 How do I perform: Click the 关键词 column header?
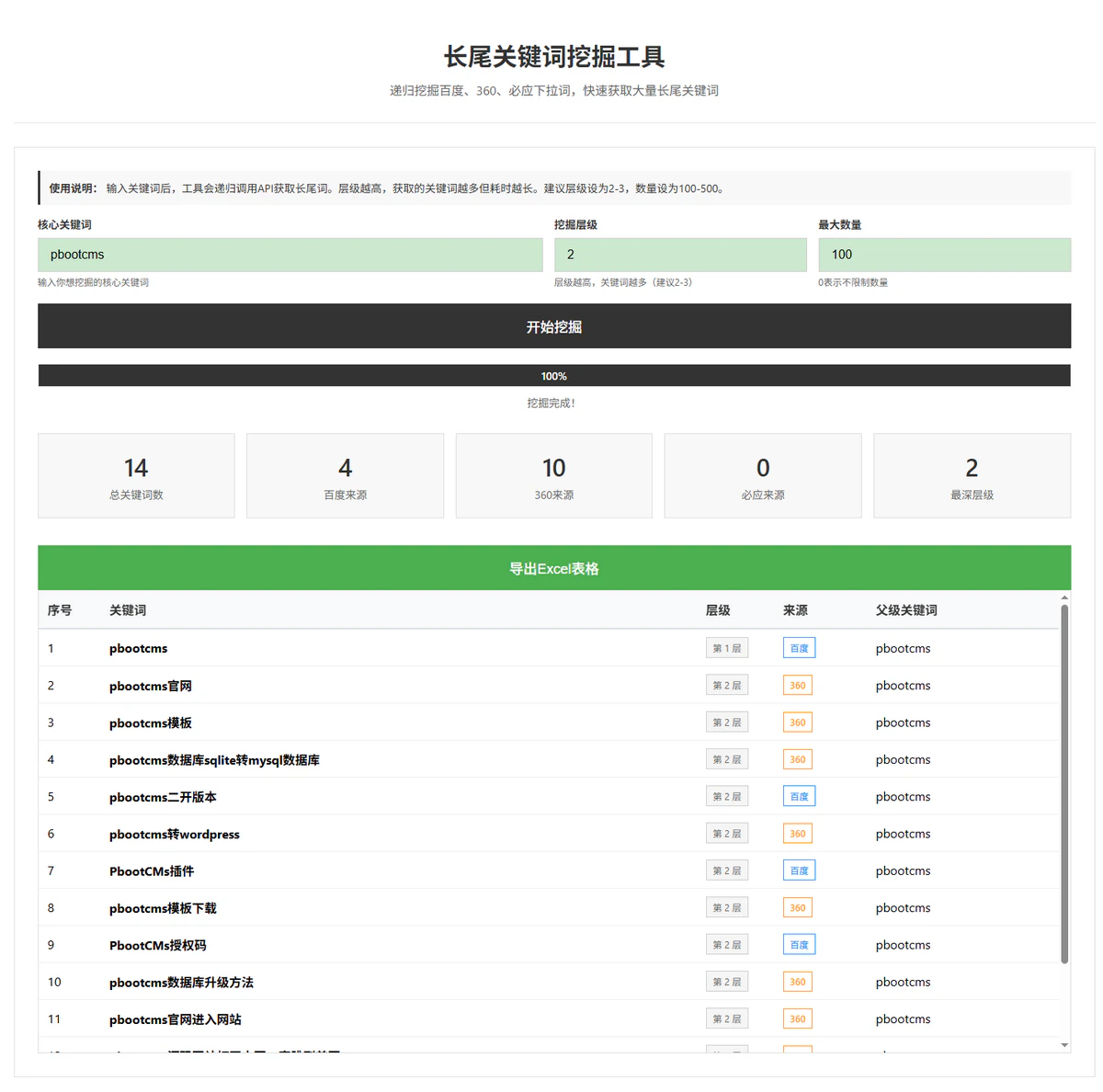coord(128,610)
